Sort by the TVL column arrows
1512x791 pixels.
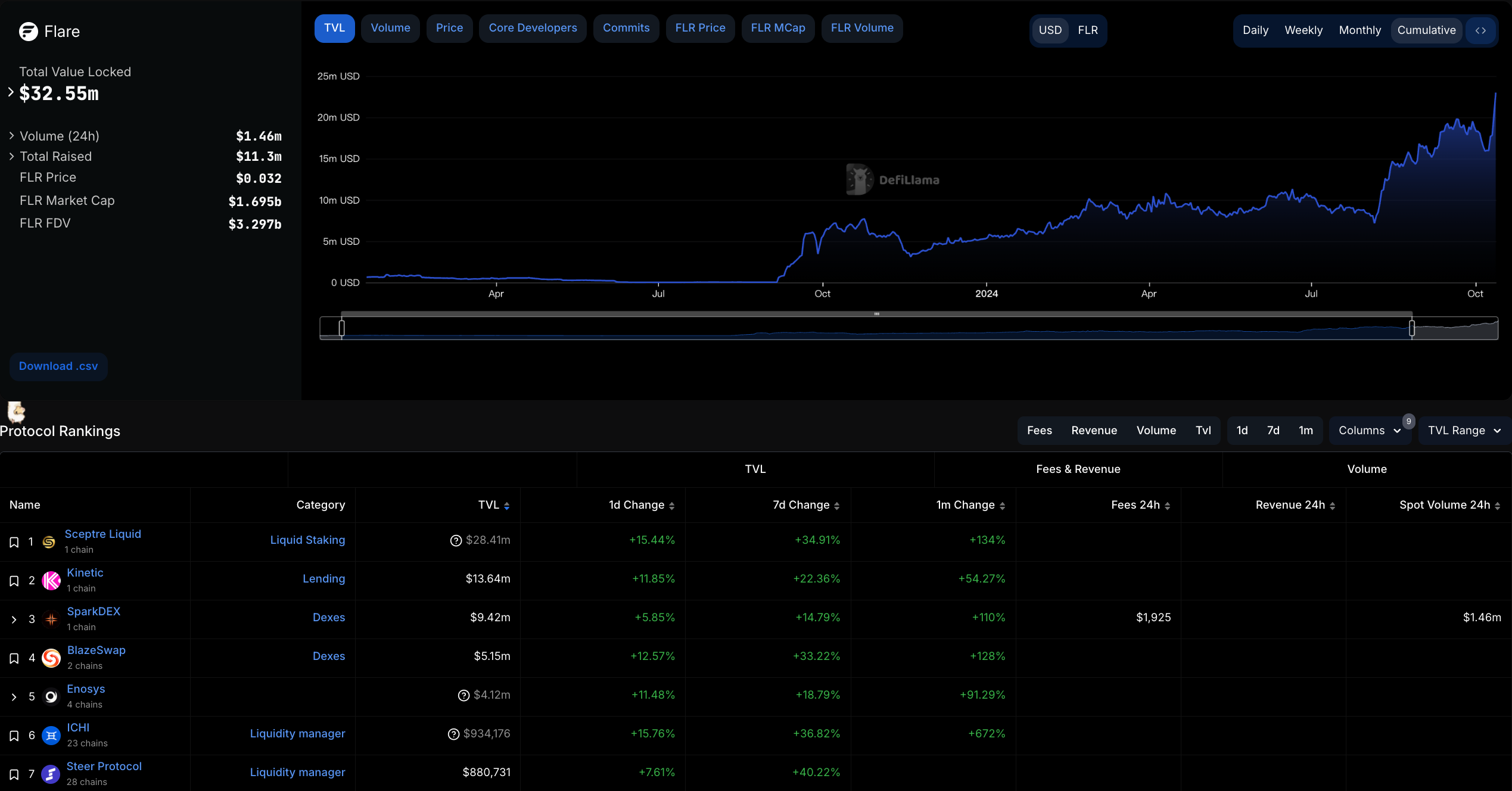506,506
